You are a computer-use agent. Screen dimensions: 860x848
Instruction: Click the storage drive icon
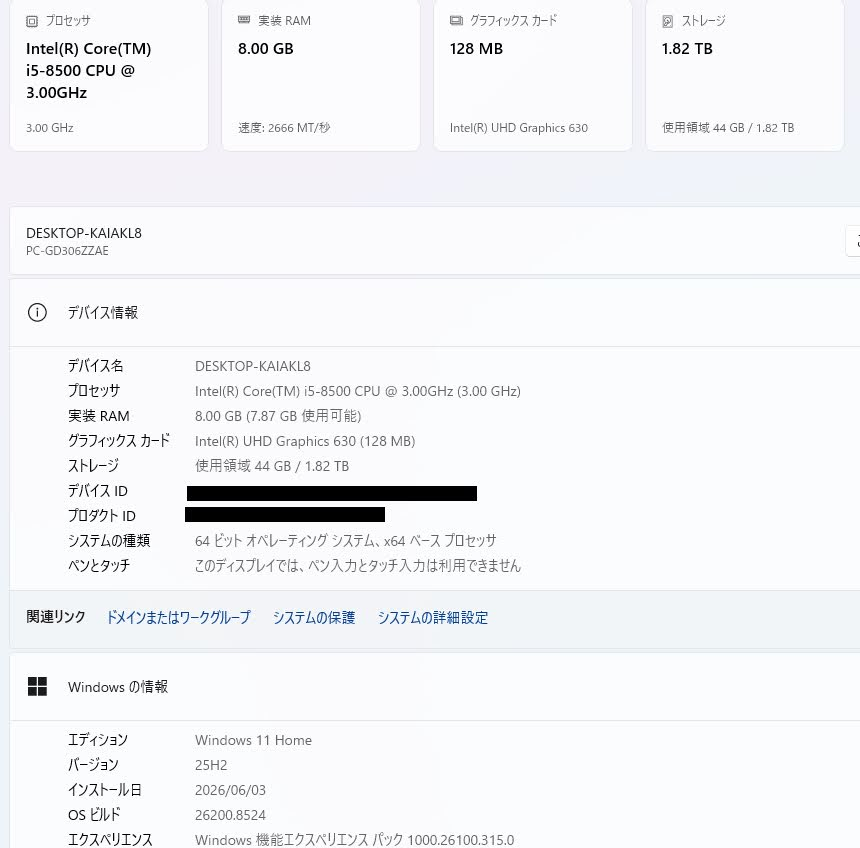(x=667, y=21)
